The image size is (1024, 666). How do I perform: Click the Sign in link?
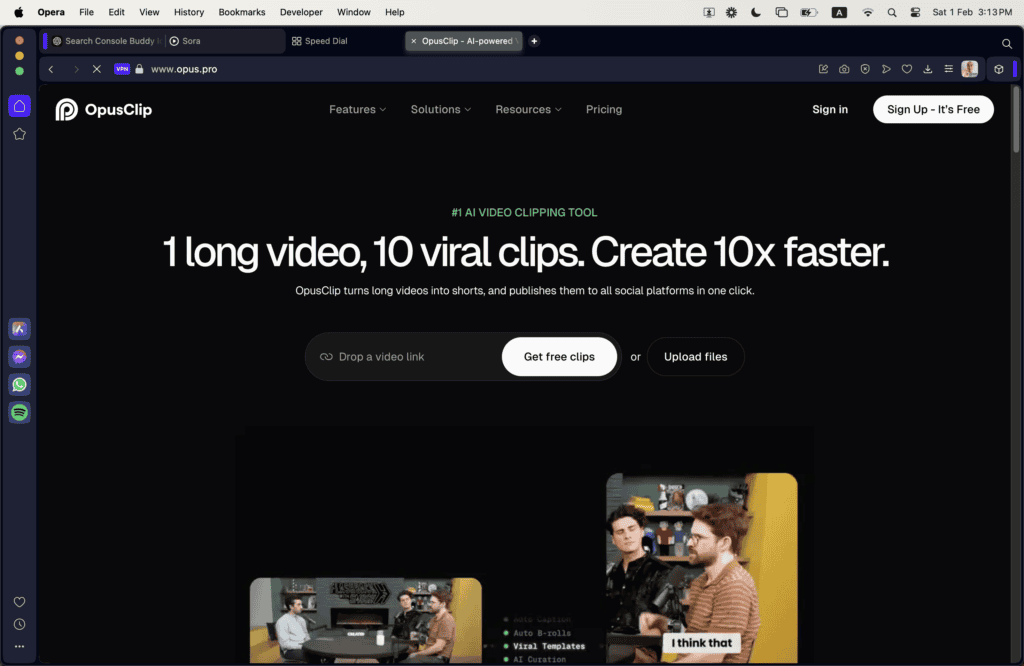829,110
